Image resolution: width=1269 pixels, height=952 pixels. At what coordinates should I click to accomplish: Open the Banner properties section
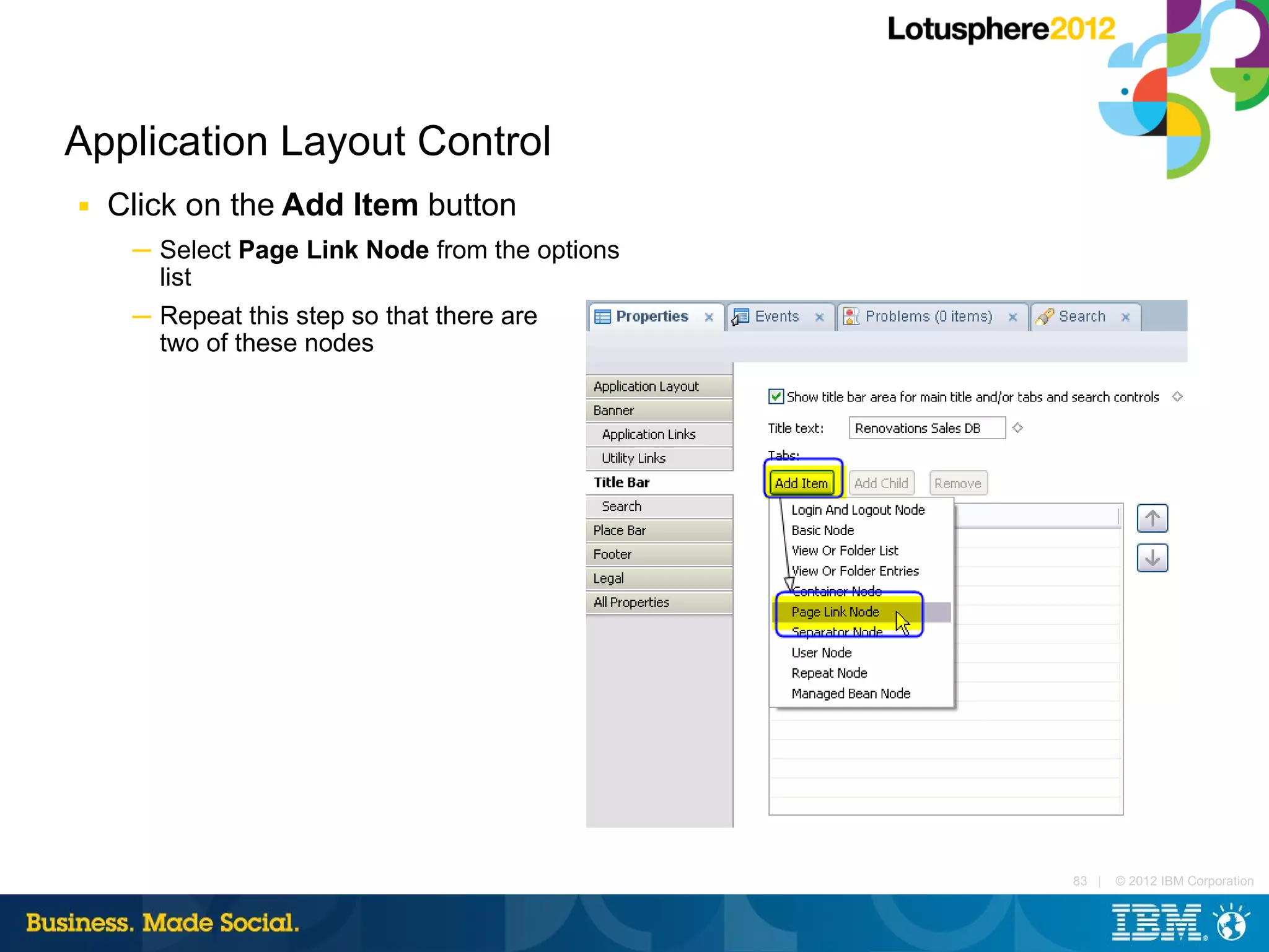(659, 410)
